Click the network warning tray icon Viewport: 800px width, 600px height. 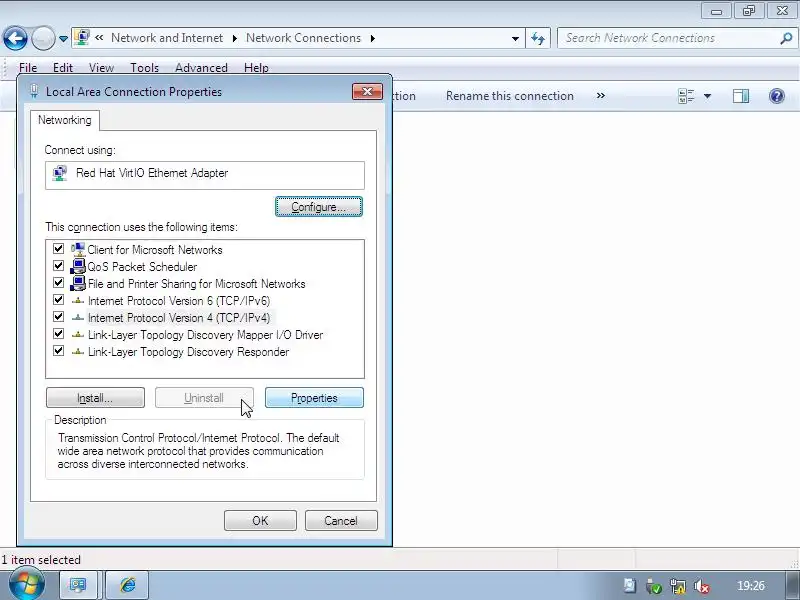pos(678,586)
